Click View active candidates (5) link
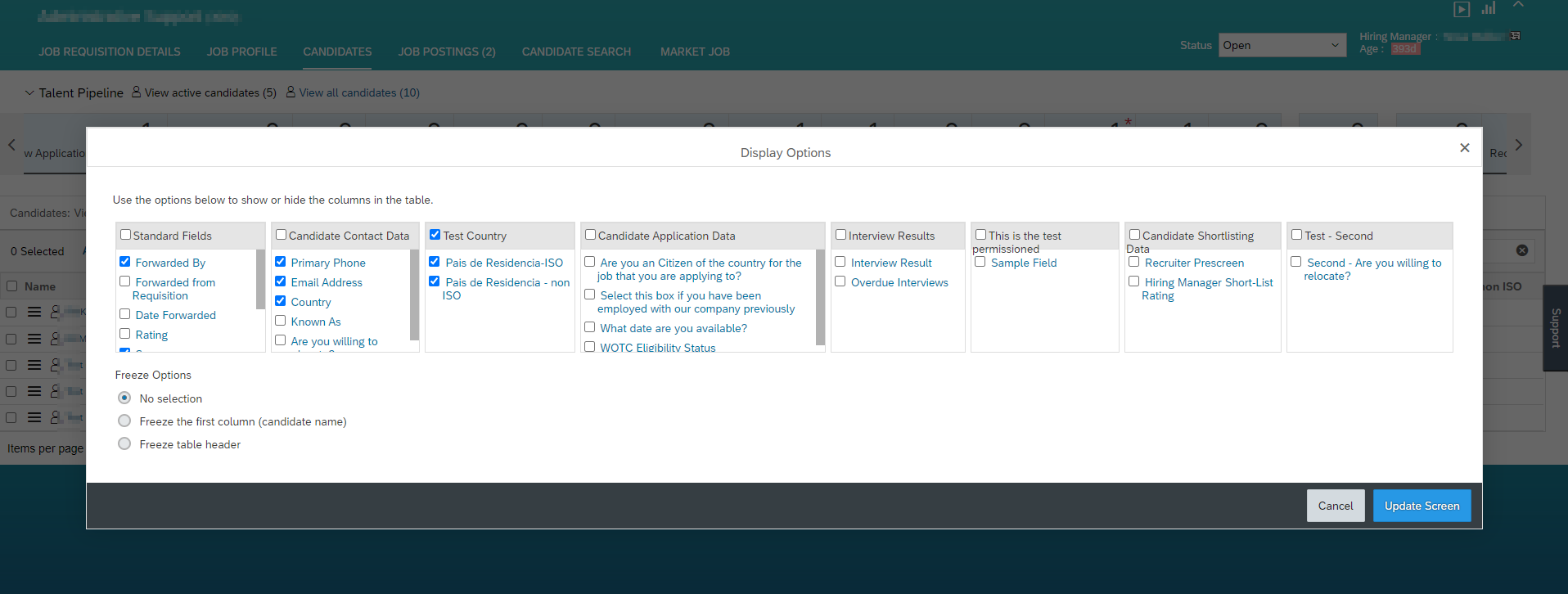This screenshot has height=594, width=1568. [210, 92]
